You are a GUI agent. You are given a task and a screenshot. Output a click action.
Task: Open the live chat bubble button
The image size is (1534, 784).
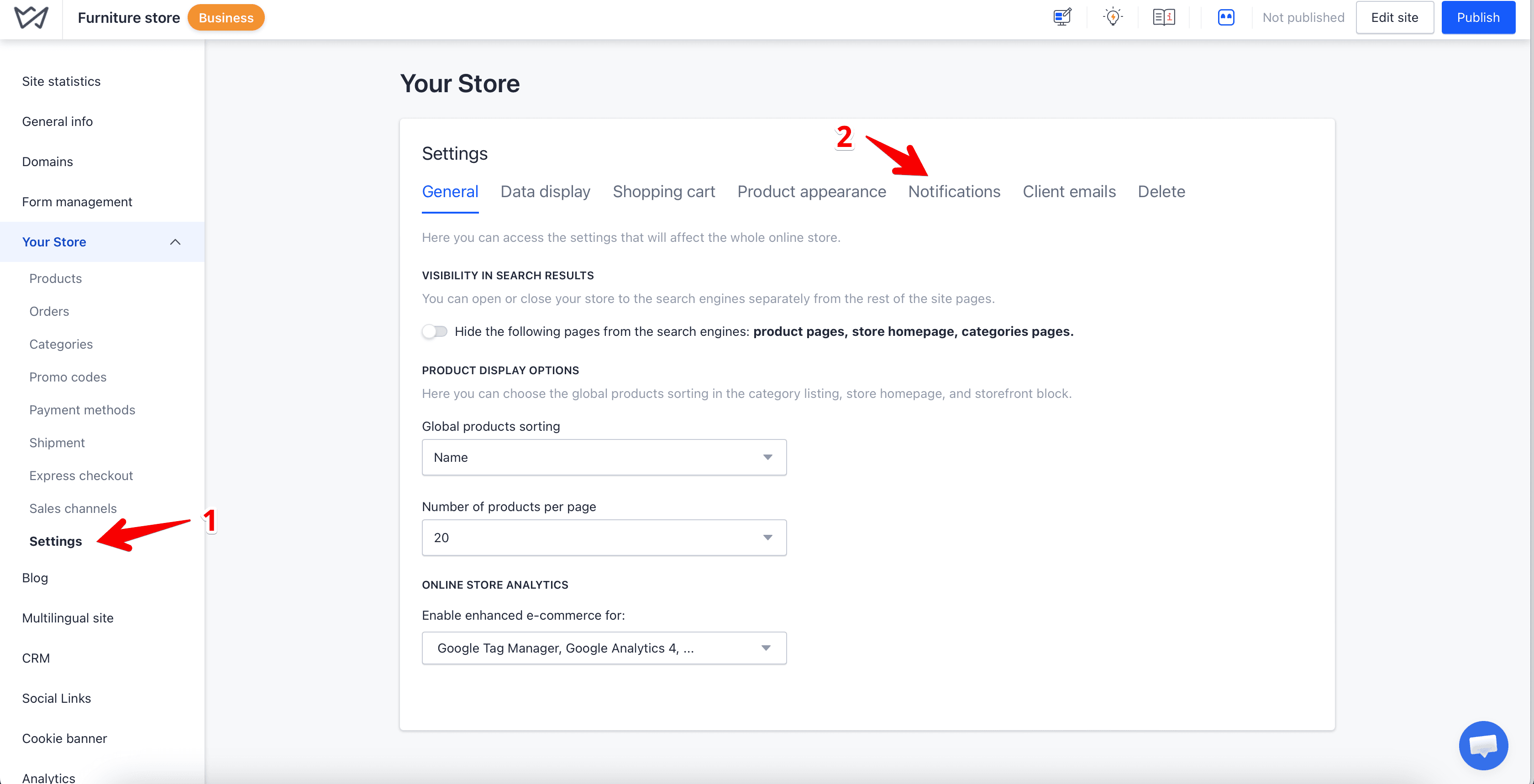1483,745
